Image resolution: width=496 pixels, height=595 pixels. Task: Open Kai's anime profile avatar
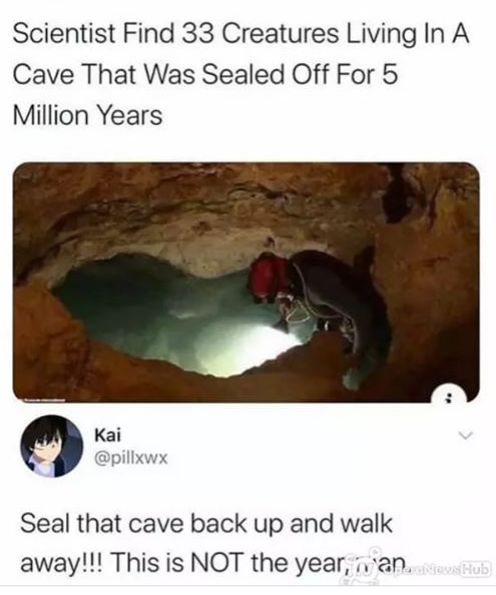[x=52, y=446]
